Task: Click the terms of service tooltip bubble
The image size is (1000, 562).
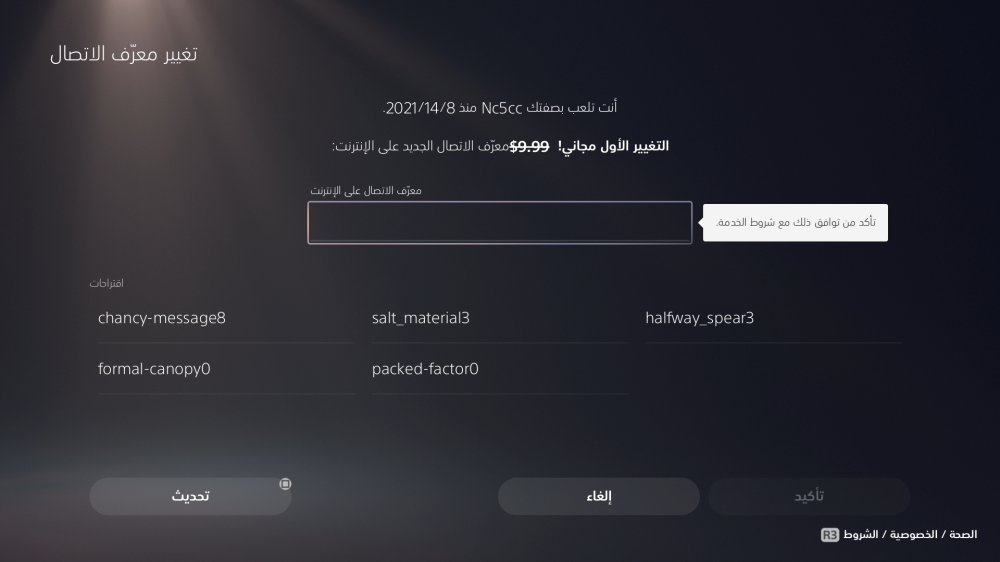Action: point(795,223)
